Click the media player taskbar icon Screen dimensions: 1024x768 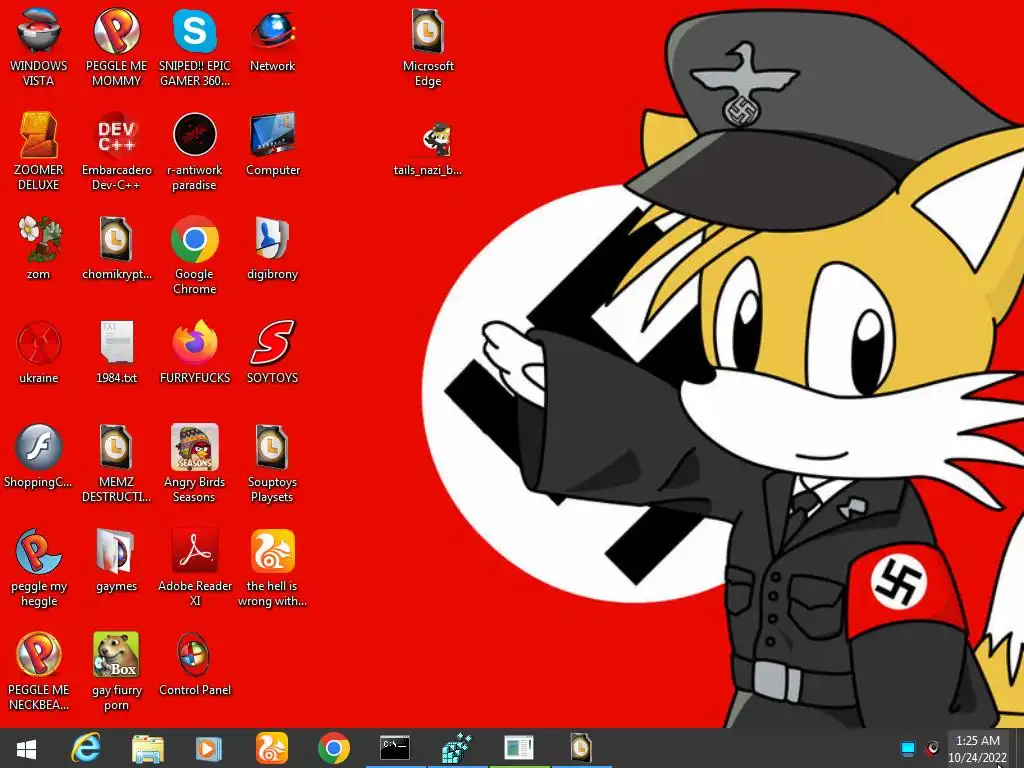point(209,748)
